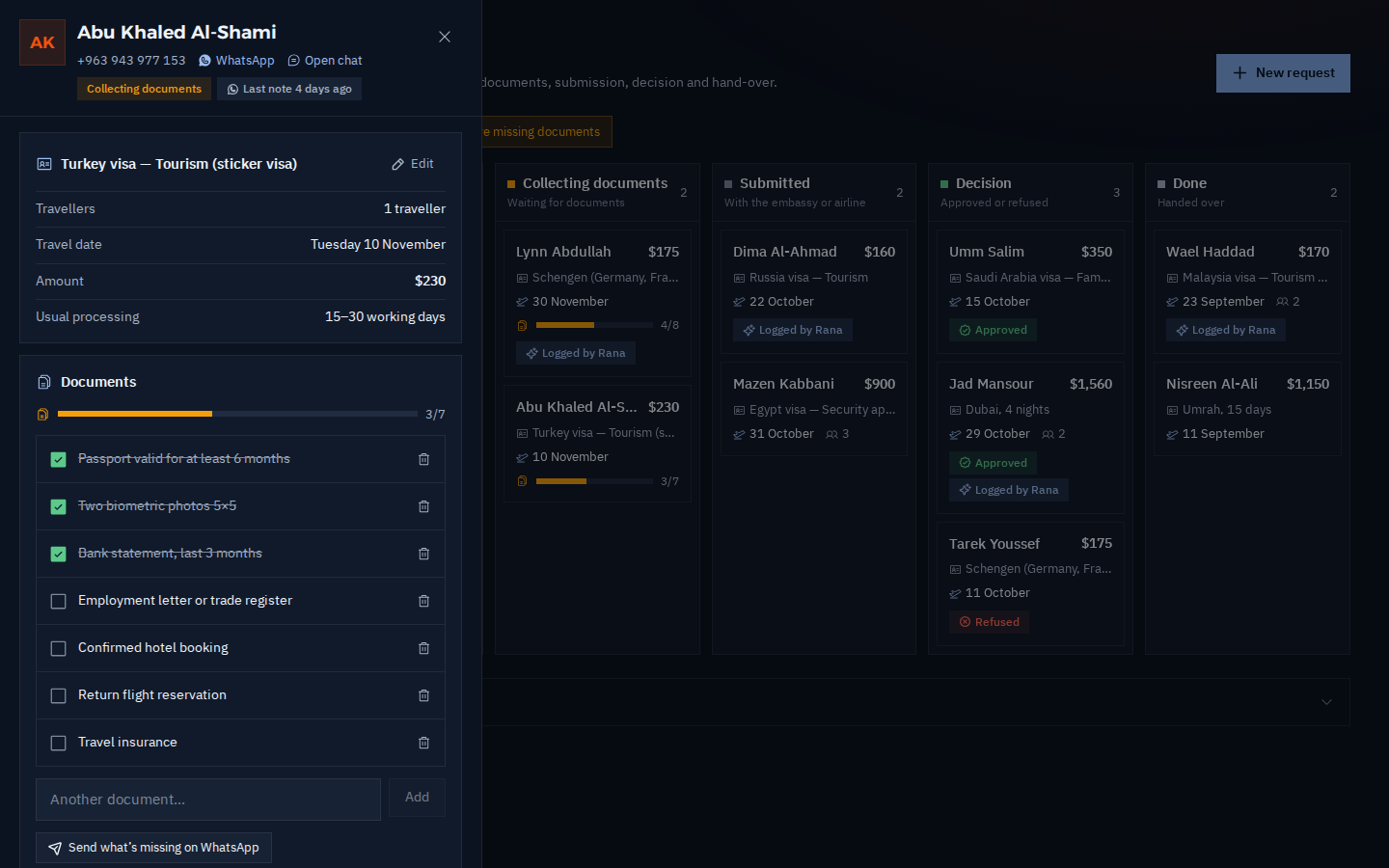The width and height of the screenshot is (1389, 868).
Task: Delete Return flight reservation row
Action: 423,696
